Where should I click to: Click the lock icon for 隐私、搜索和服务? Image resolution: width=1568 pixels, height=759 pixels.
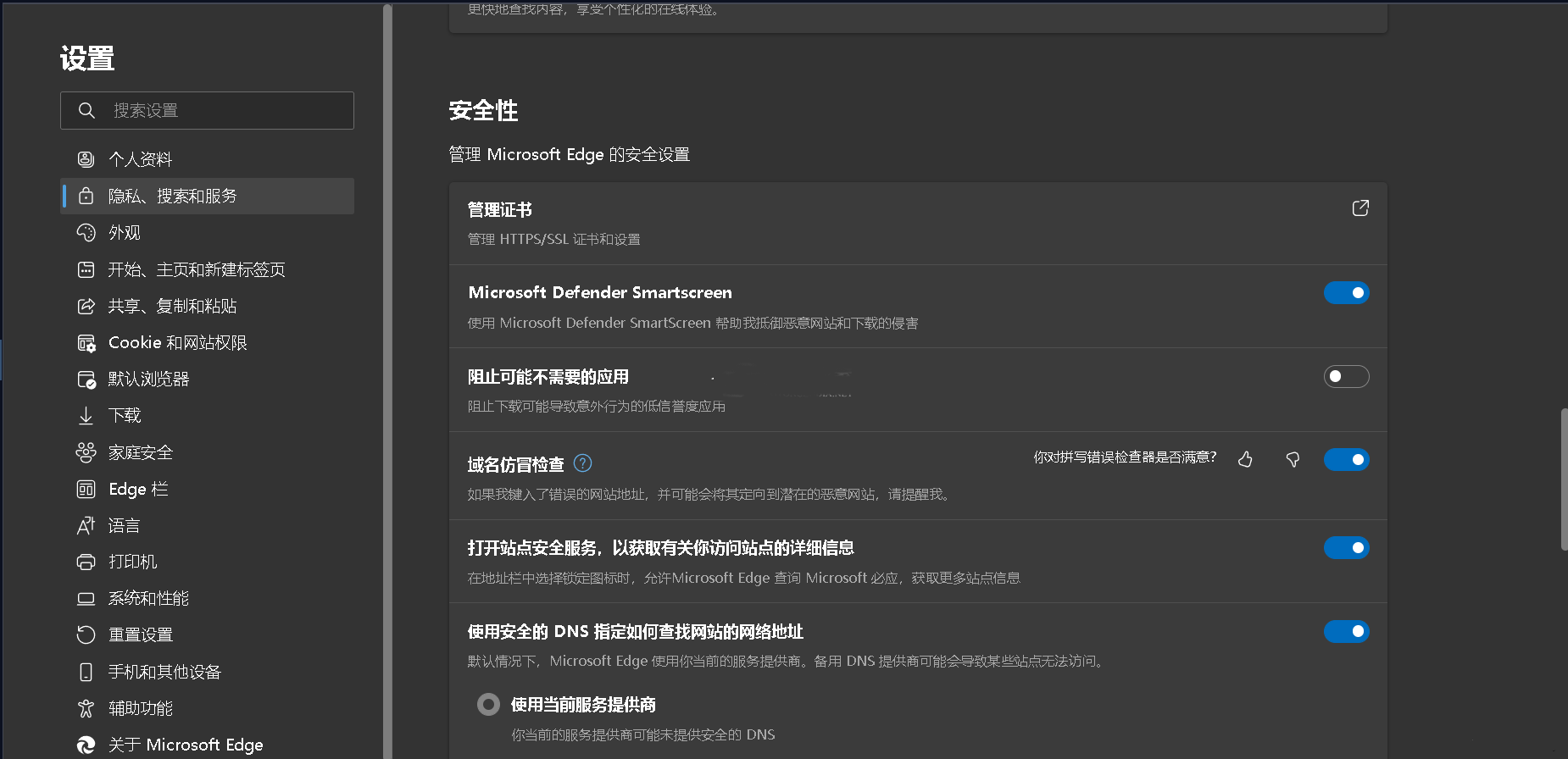(x=86, y=196)
